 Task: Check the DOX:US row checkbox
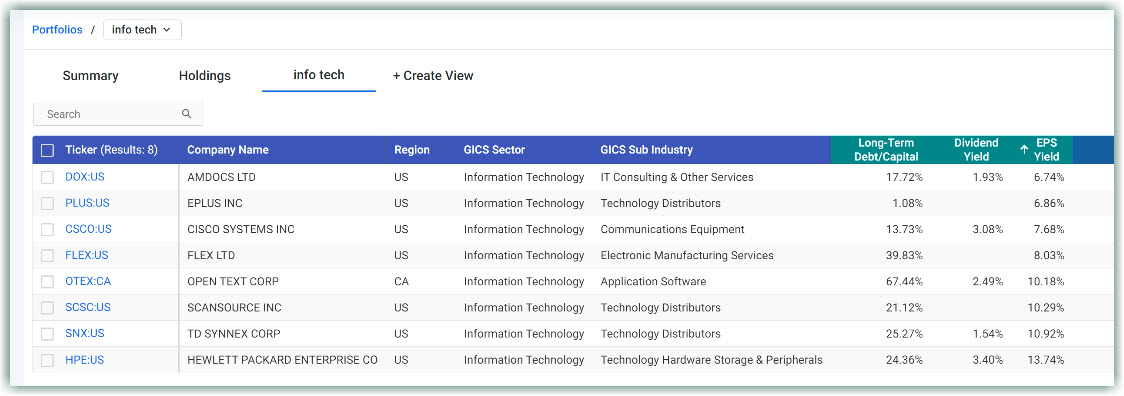(47, 177)
